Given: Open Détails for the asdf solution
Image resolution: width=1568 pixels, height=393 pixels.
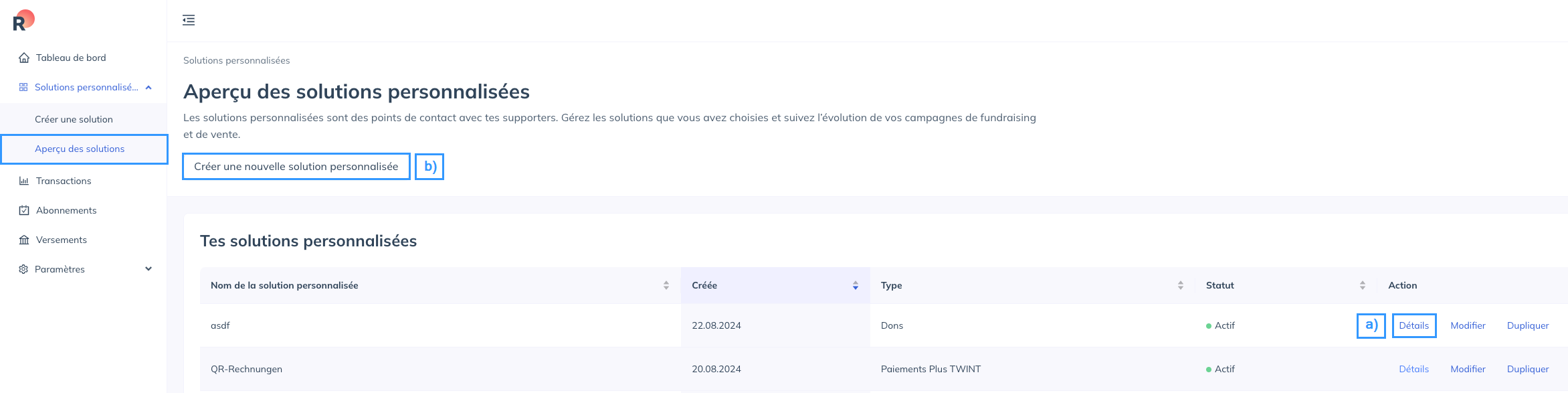Looking at the screenshot, I should coord(1413,325).
